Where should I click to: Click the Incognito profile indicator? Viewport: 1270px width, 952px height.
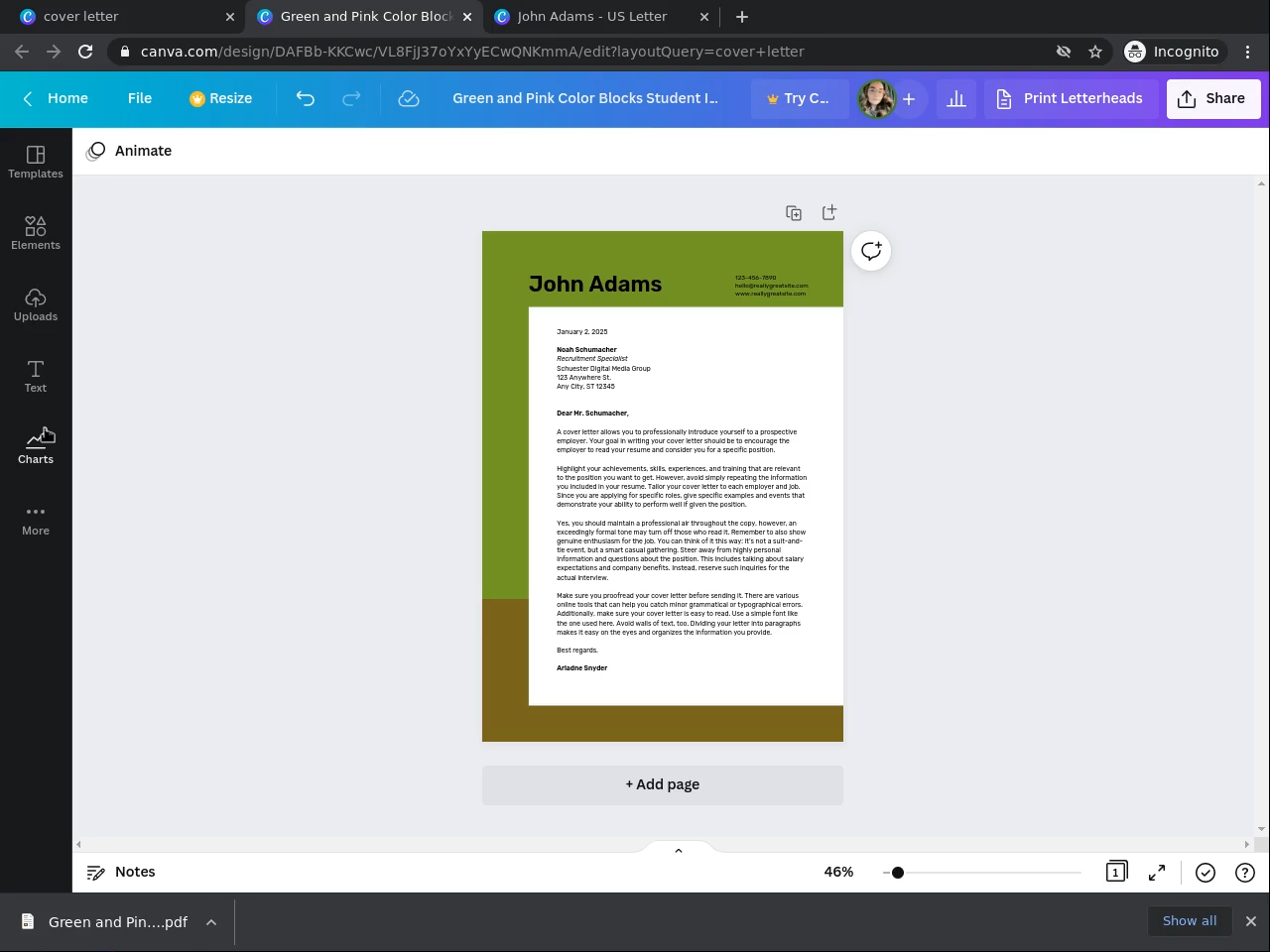tap(1172, 52)
